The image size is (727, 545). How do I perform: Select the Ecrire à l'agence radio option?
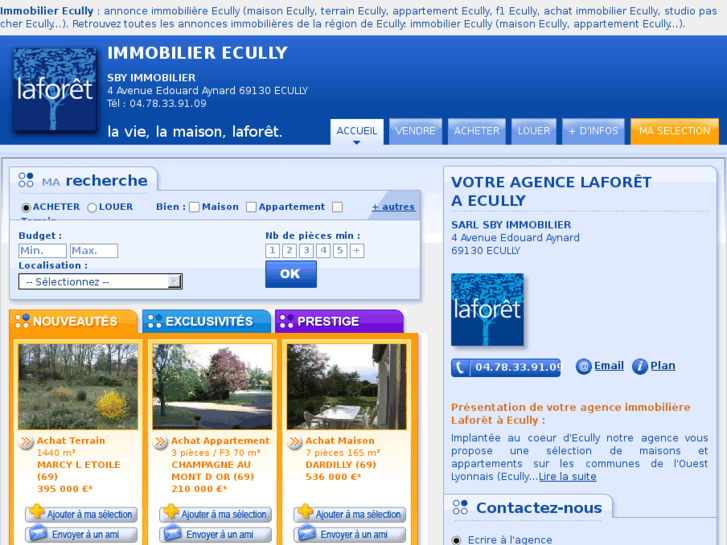pos(457,540)
